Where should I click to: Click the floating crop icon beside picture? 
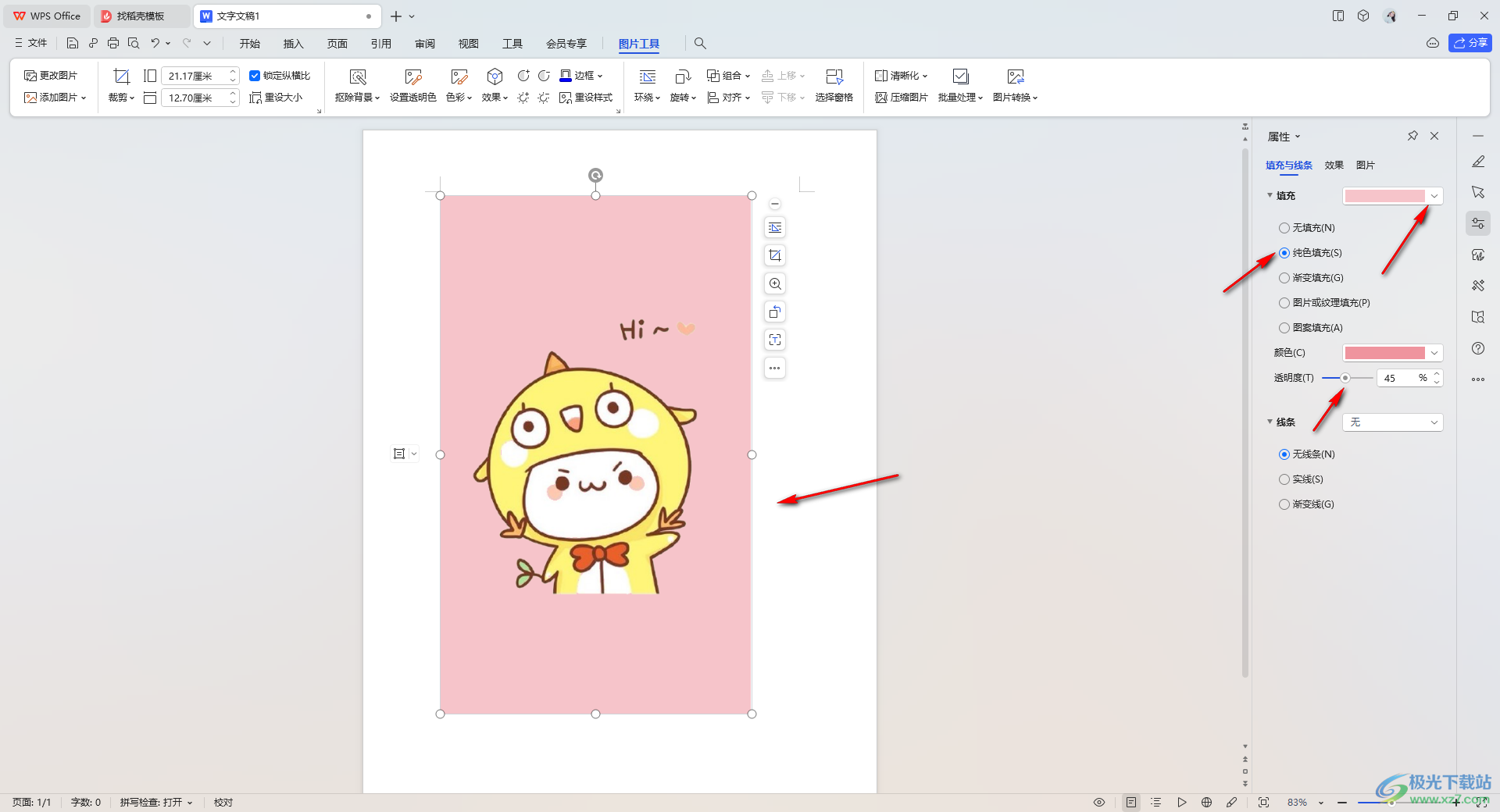775,255
